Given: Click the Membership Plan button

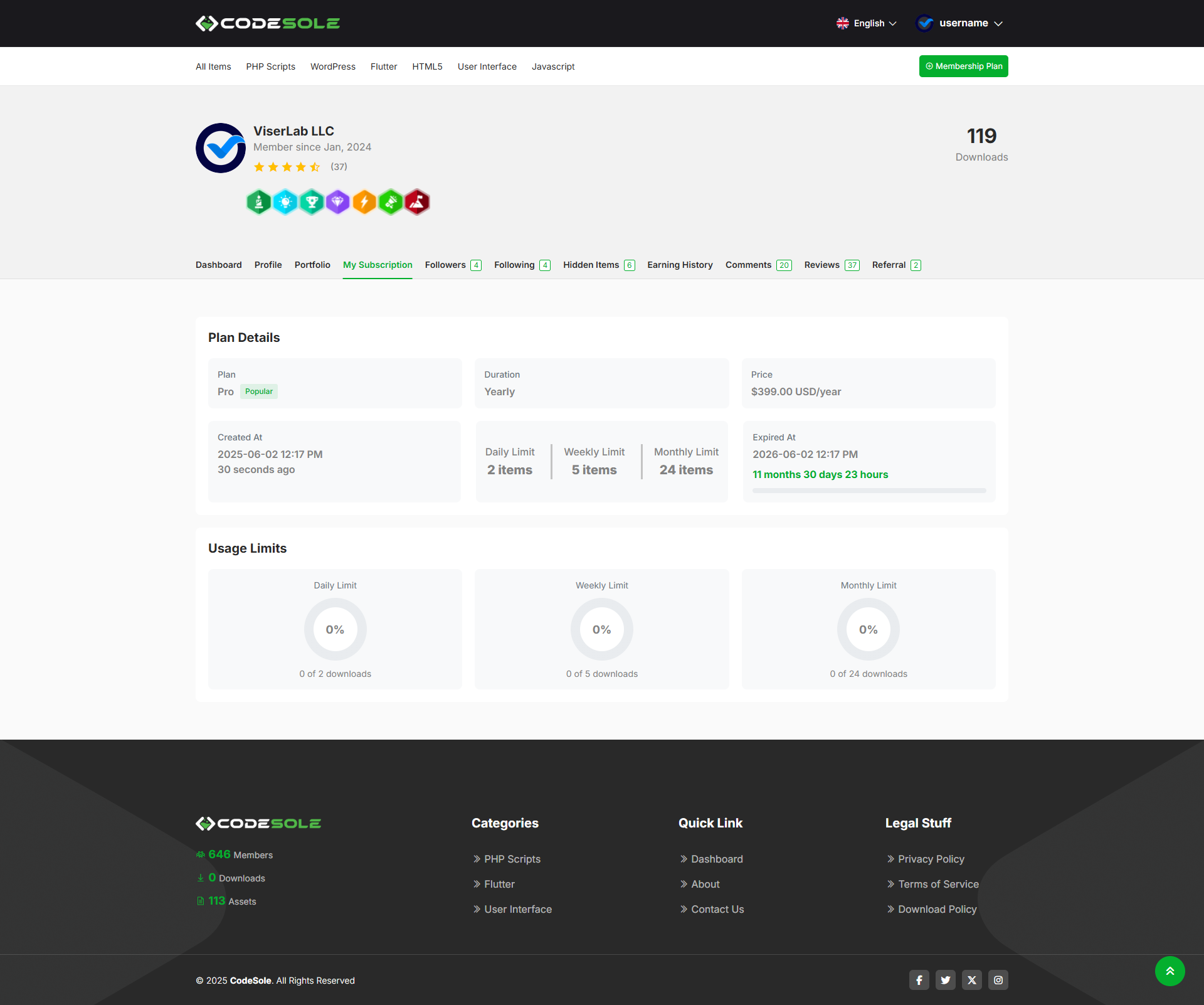Looking at the screenshot, I should [x=963, y=66].
